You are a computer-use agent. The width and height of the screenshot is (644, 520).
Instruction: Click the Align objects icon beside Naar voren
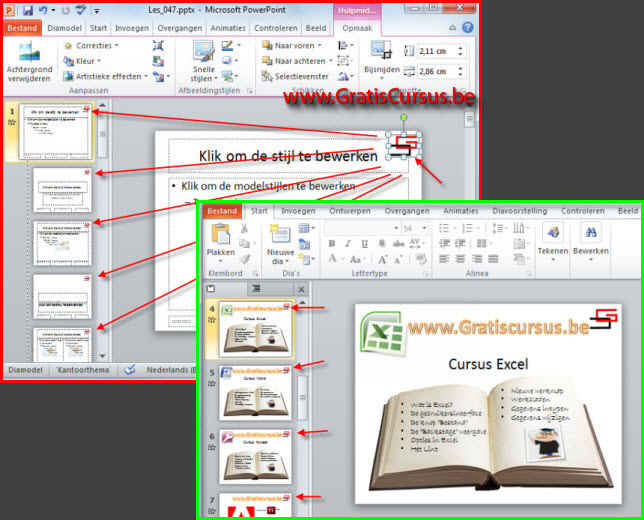pyautogui.click(x=343, y=46)
